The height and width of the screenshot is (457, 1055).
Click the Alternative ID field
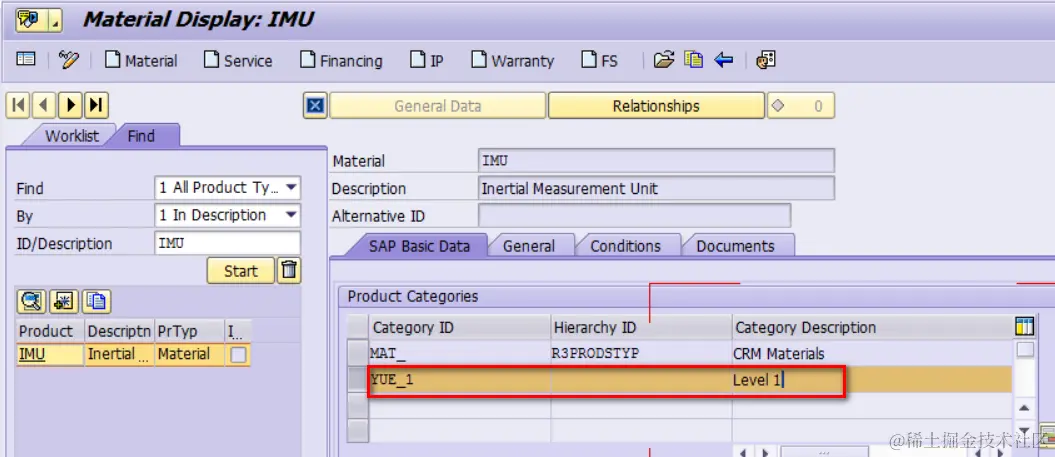[634, 216]
